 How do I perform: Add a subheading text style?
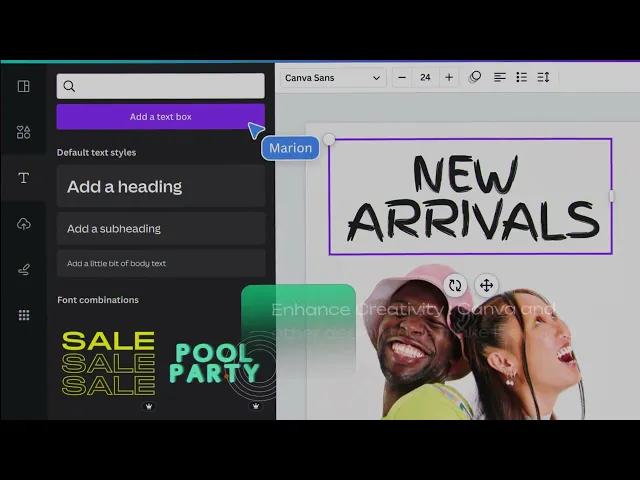pyautogui.click(x=161, y=229)
